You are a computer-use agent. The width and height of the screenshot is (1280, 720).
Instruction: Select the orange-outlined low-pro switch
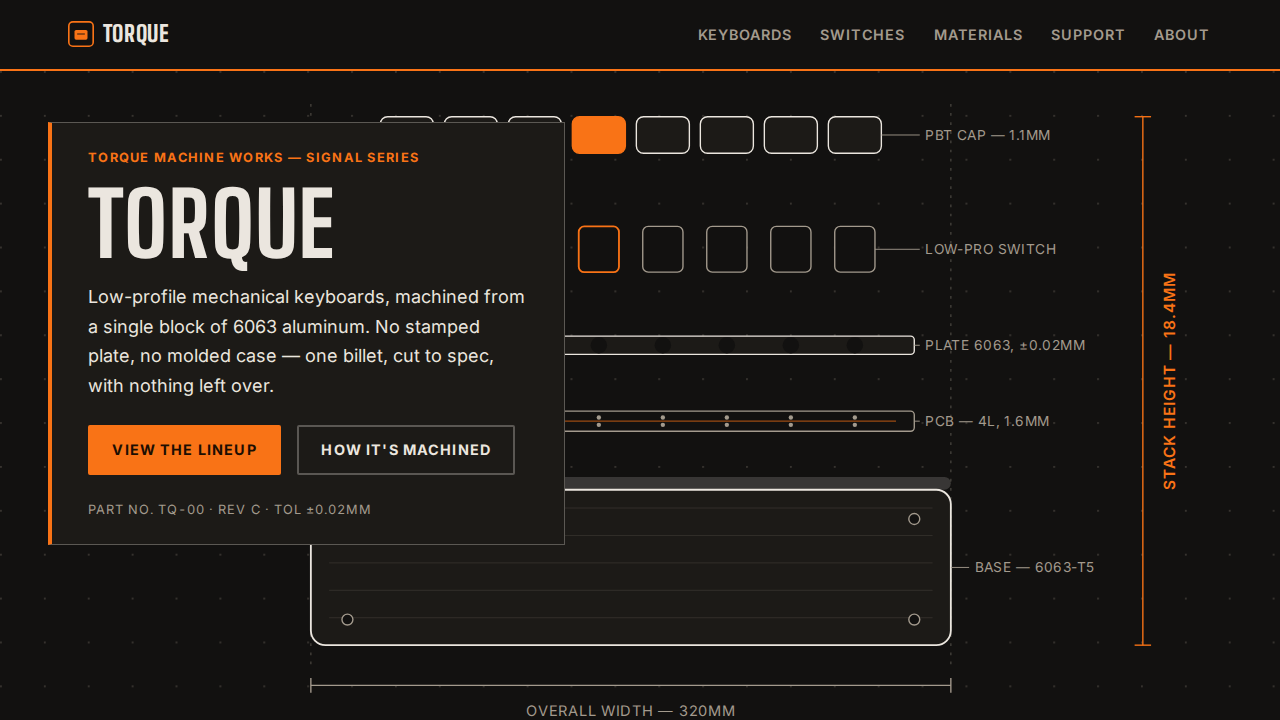pyautogui.click(x=599, y=249)
